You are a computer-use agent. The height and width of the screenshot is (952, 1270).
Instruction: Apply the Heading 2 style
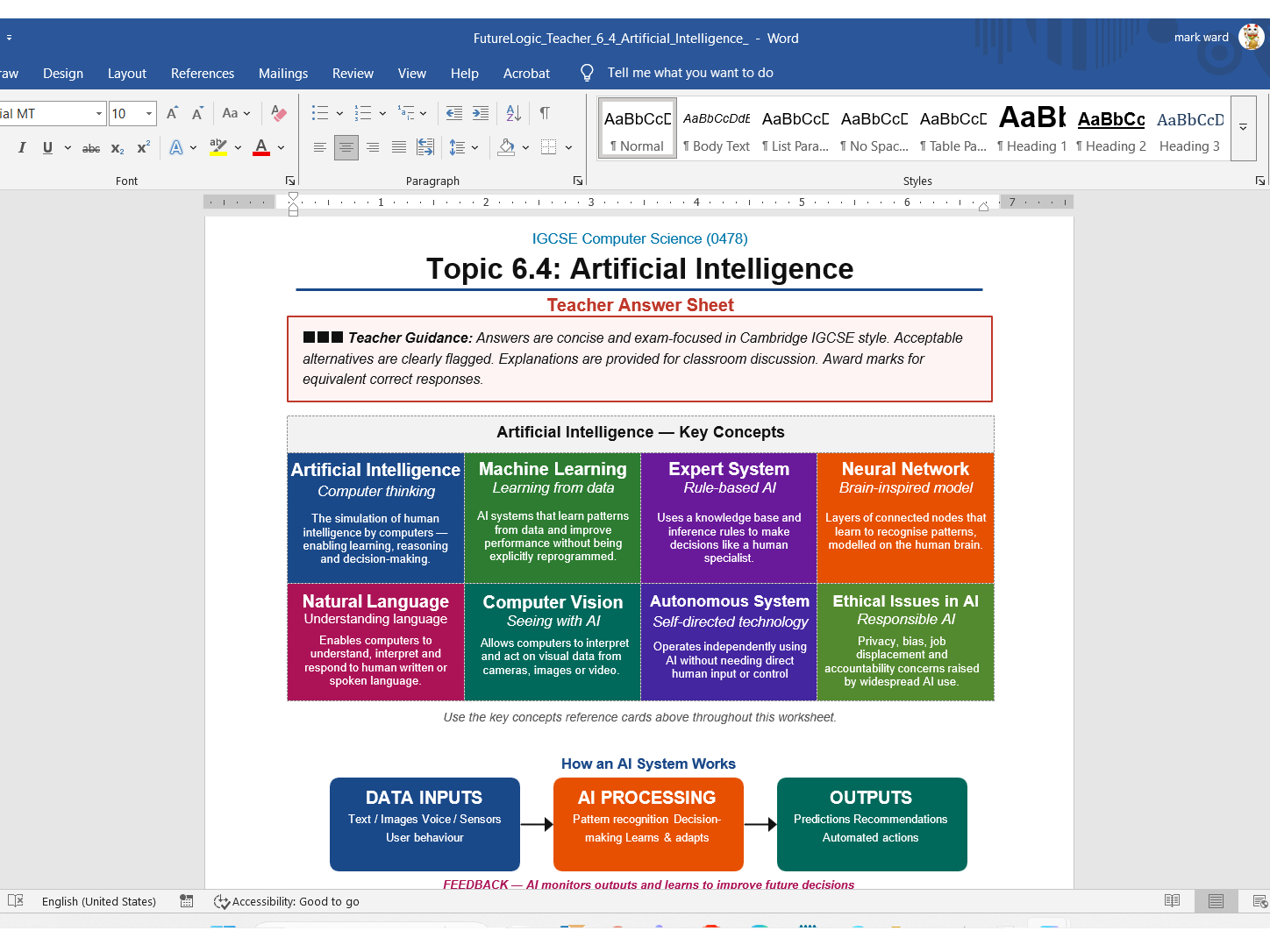point(1111,129)
